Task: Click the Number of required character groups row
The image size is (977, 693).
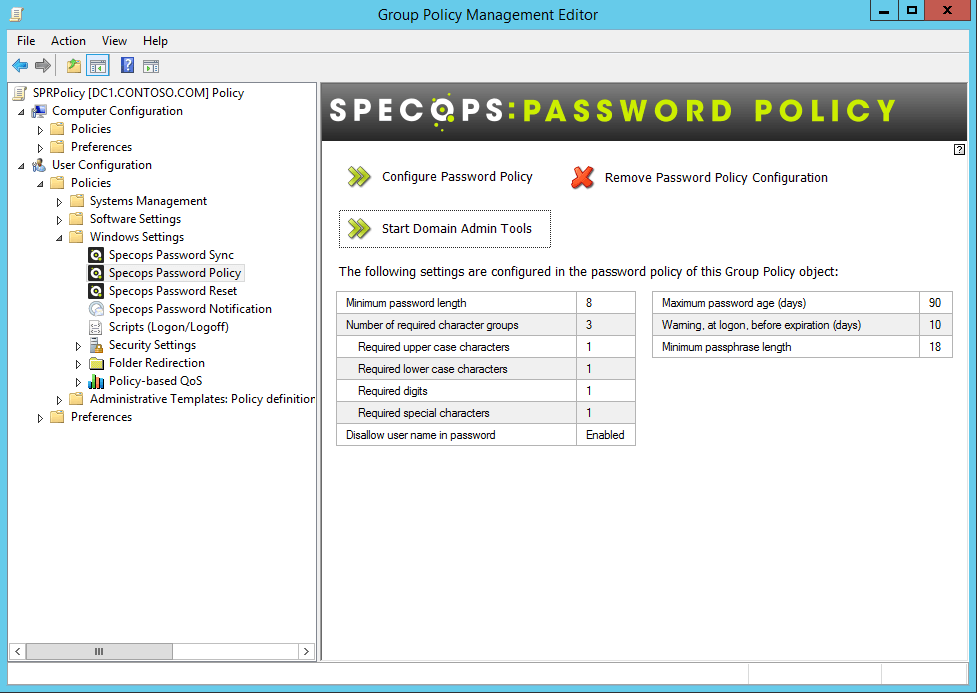Action: pyautogui.click(x=486, y=325)
